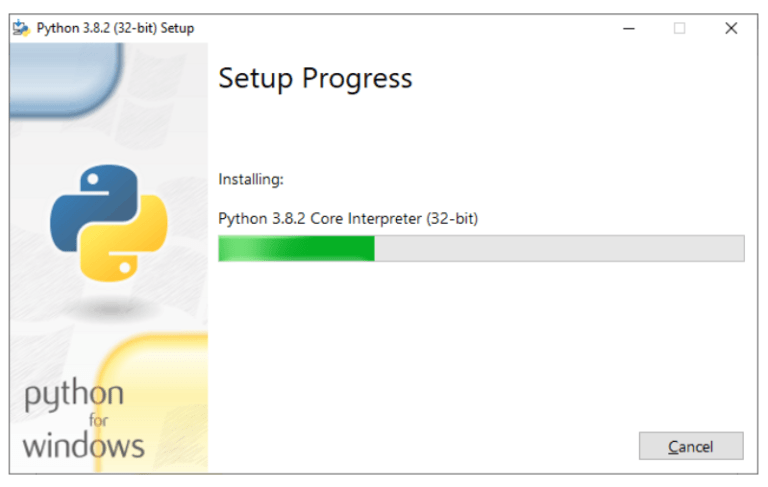Viewport: 768px width, 487px height.
Task: Click the gray unfilled portion of the progress bar
Action: (x=559, y=248)
